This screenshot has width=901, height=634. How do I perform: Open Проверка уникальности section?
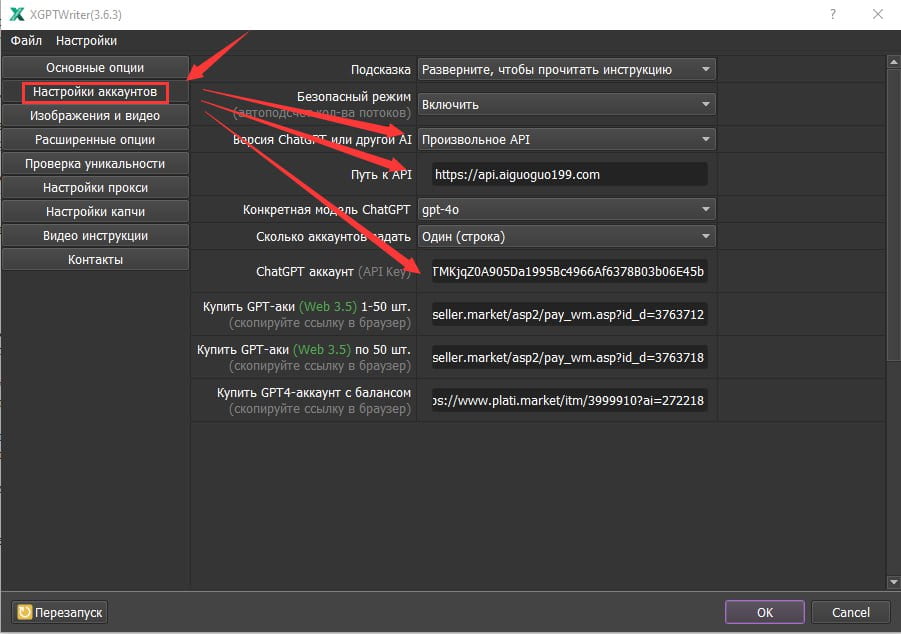(x=95, y=164)
